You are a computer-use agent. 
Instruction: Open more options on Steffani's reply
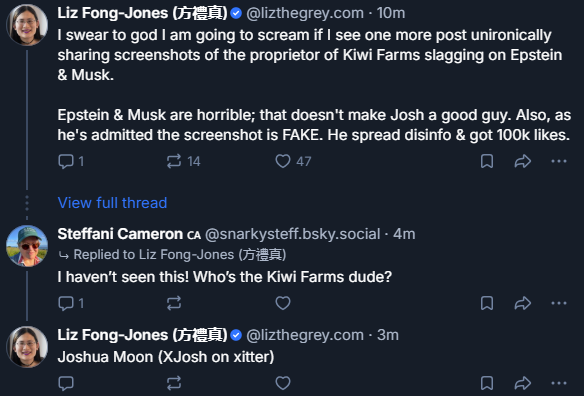coord(559,303)
